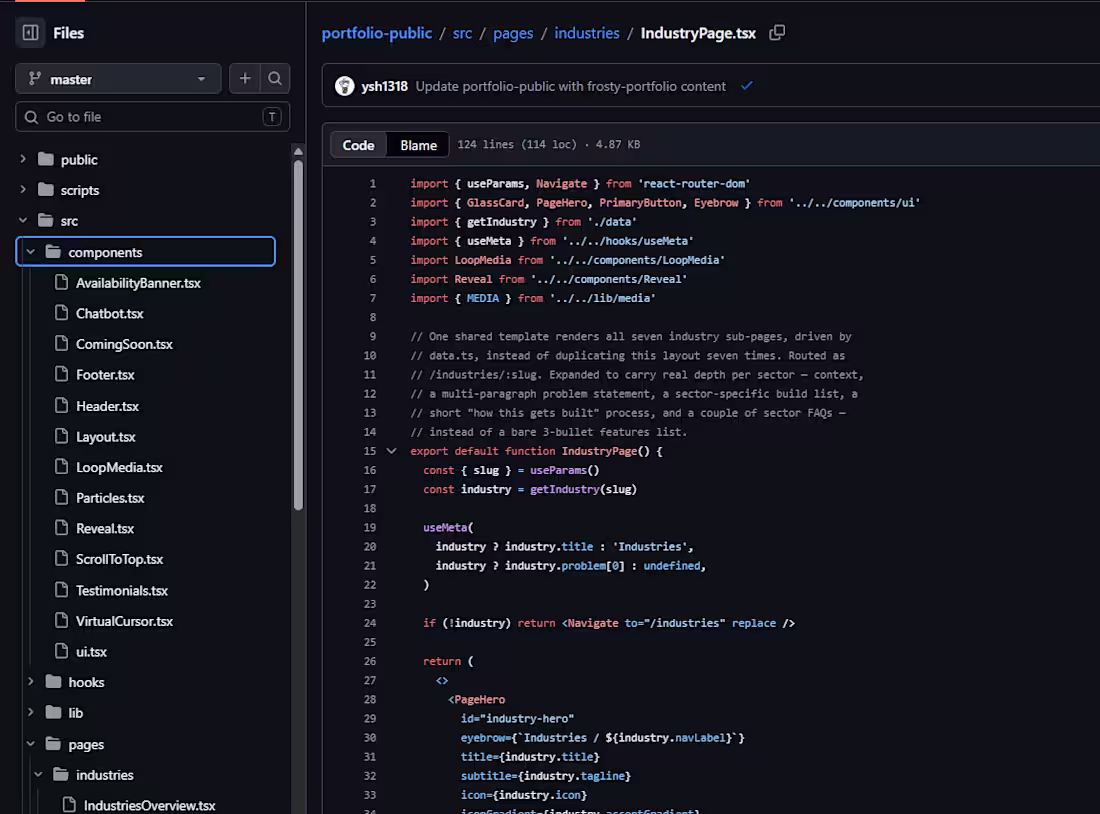Open Chatbot.tsx in file tree
This screenshot has height=814, width=1100.
[109, 314]
